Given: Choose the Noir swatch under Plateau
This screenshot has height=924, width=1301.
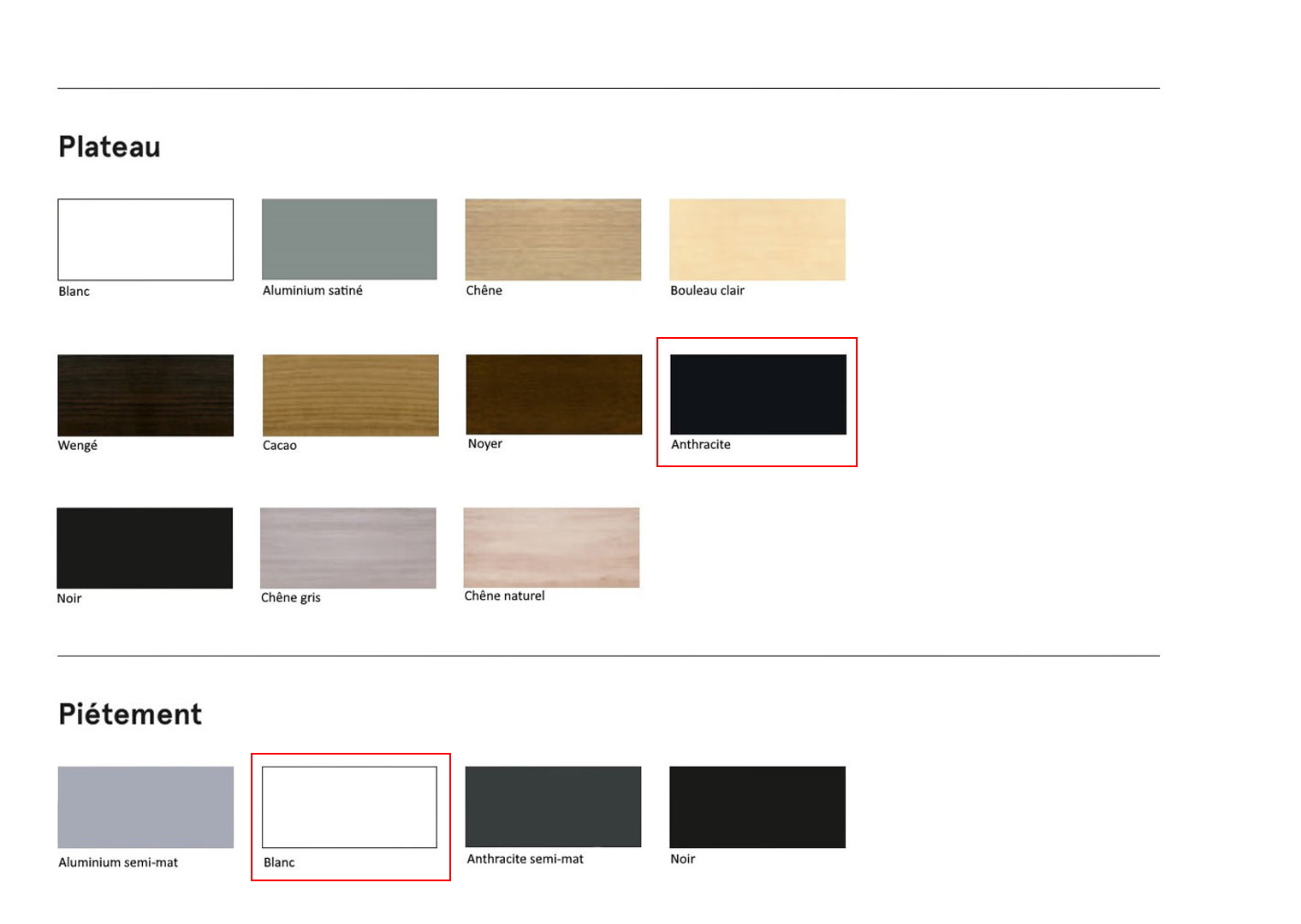Looking at the screenshot, I should point(145,548).
